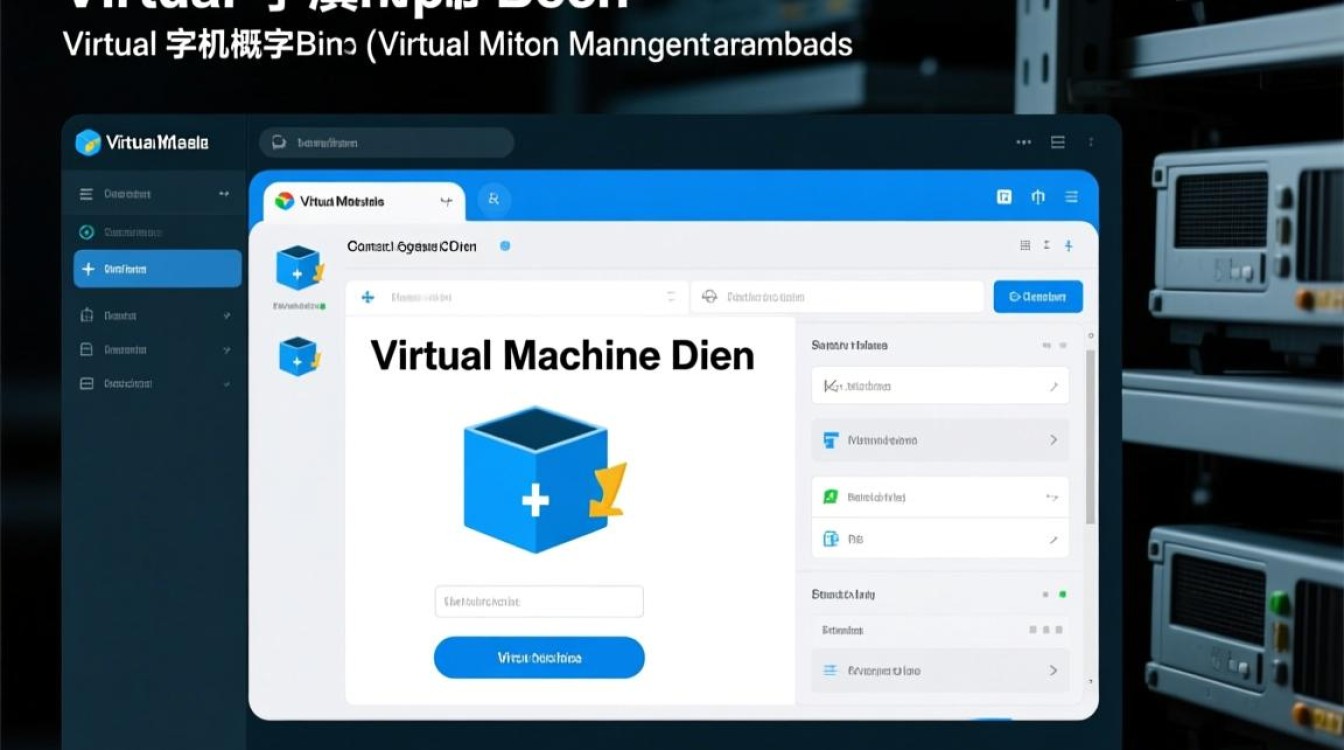Click the square icon in the blue bar's right side
Image resolution: width=1344 pixels, height=750 pixels.
[x=1004, y=197]
